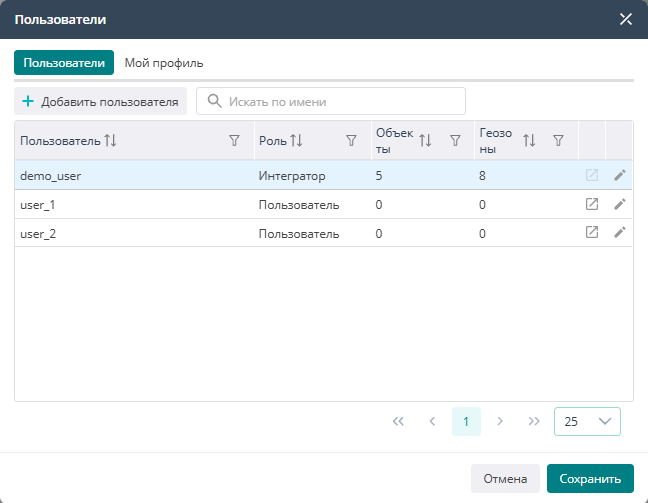The image size is (648, 503).
Task: Click the Отмена button
Action: [x=505, y=479]
